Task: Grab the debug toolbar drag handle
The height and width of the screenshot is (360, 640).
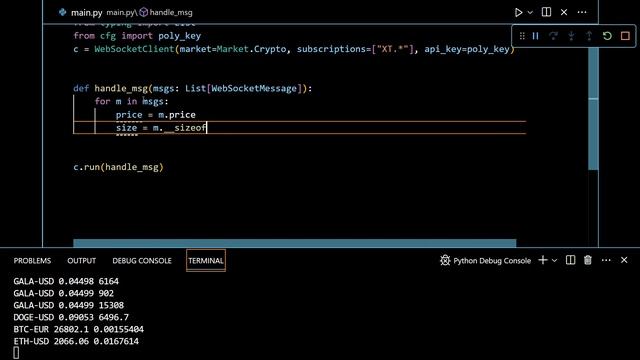Action: (522, 36)
